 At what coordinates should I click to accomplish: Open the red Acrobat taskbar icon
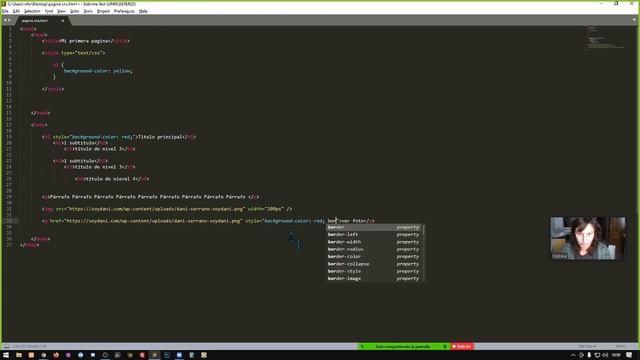pyautogui.click(x=142, y=356)
